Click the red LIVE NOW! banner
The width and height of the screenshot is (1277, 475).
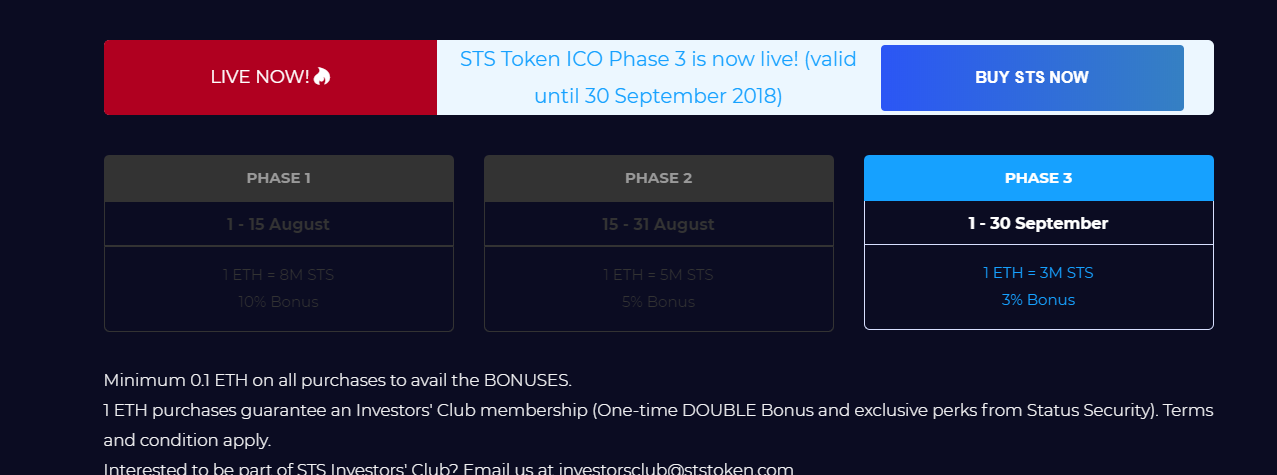[x=270, y=78]
